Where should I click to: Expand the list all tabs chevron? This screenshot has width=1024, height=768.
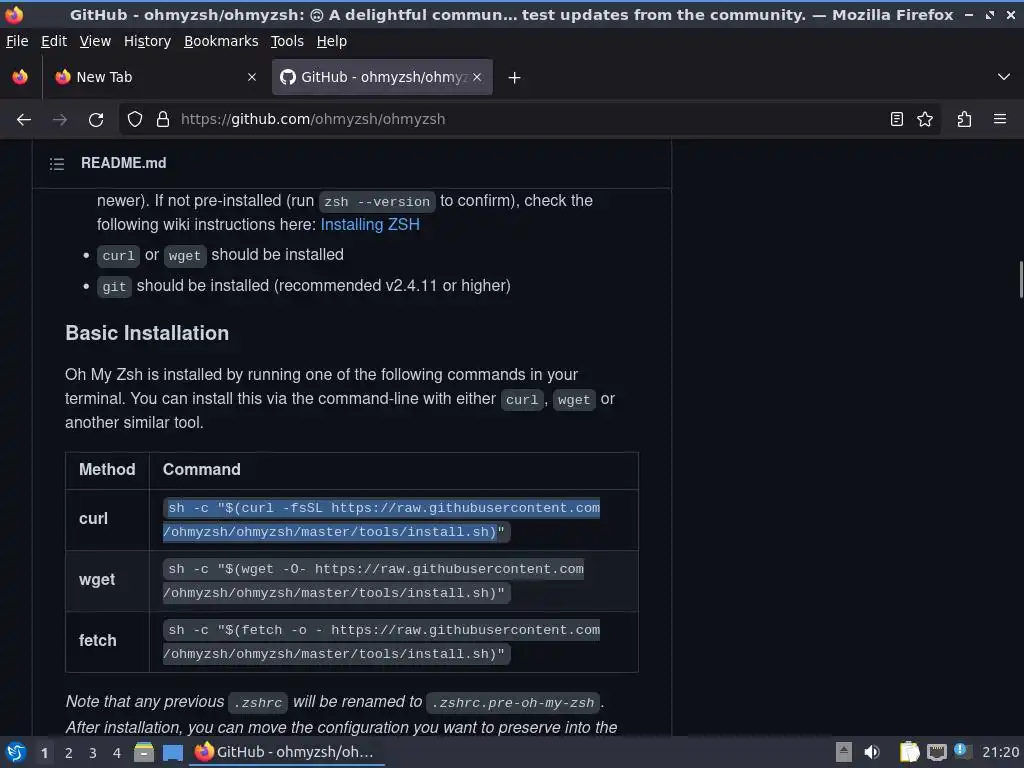[x=1004, y=77]
